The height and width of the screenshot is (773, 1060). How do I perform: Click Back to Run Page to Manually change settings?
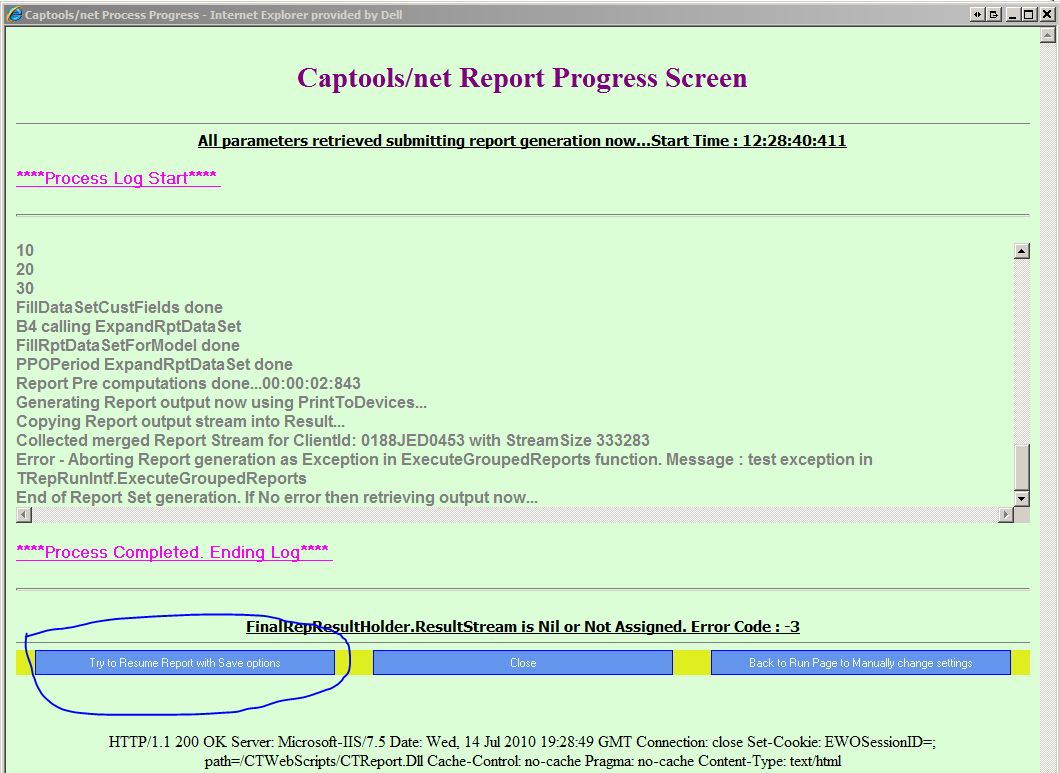point(860,662)
